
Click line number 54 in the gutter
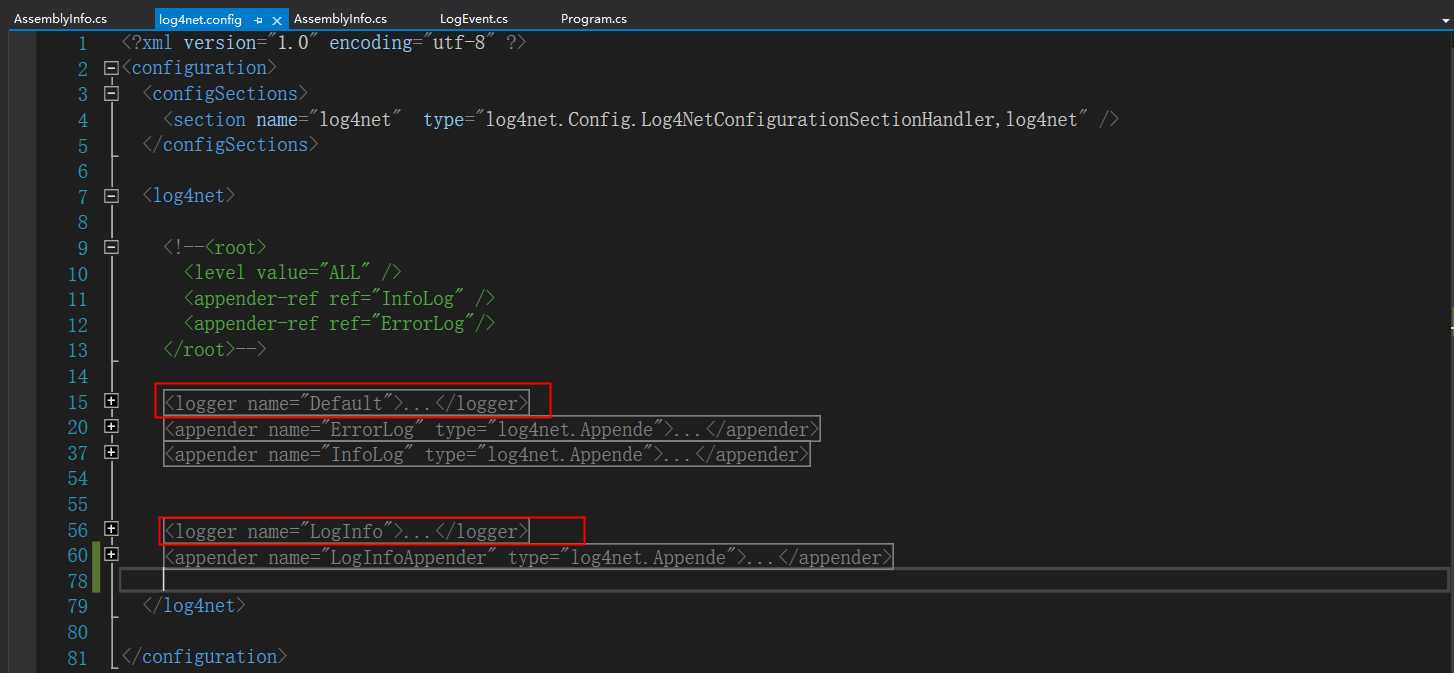pos(77,478)
